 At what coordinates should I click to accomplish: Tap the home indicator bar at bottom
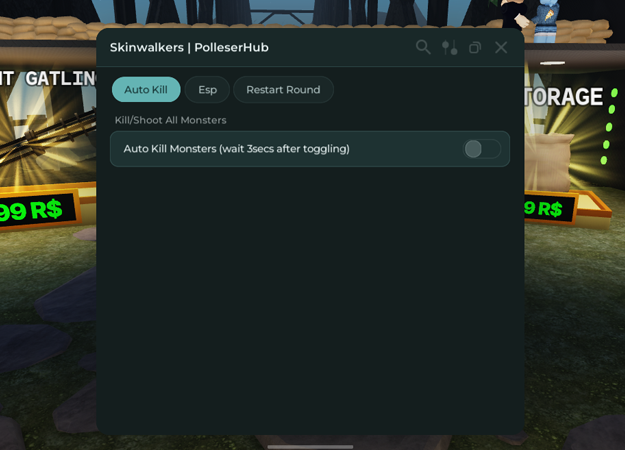[310, 447]
